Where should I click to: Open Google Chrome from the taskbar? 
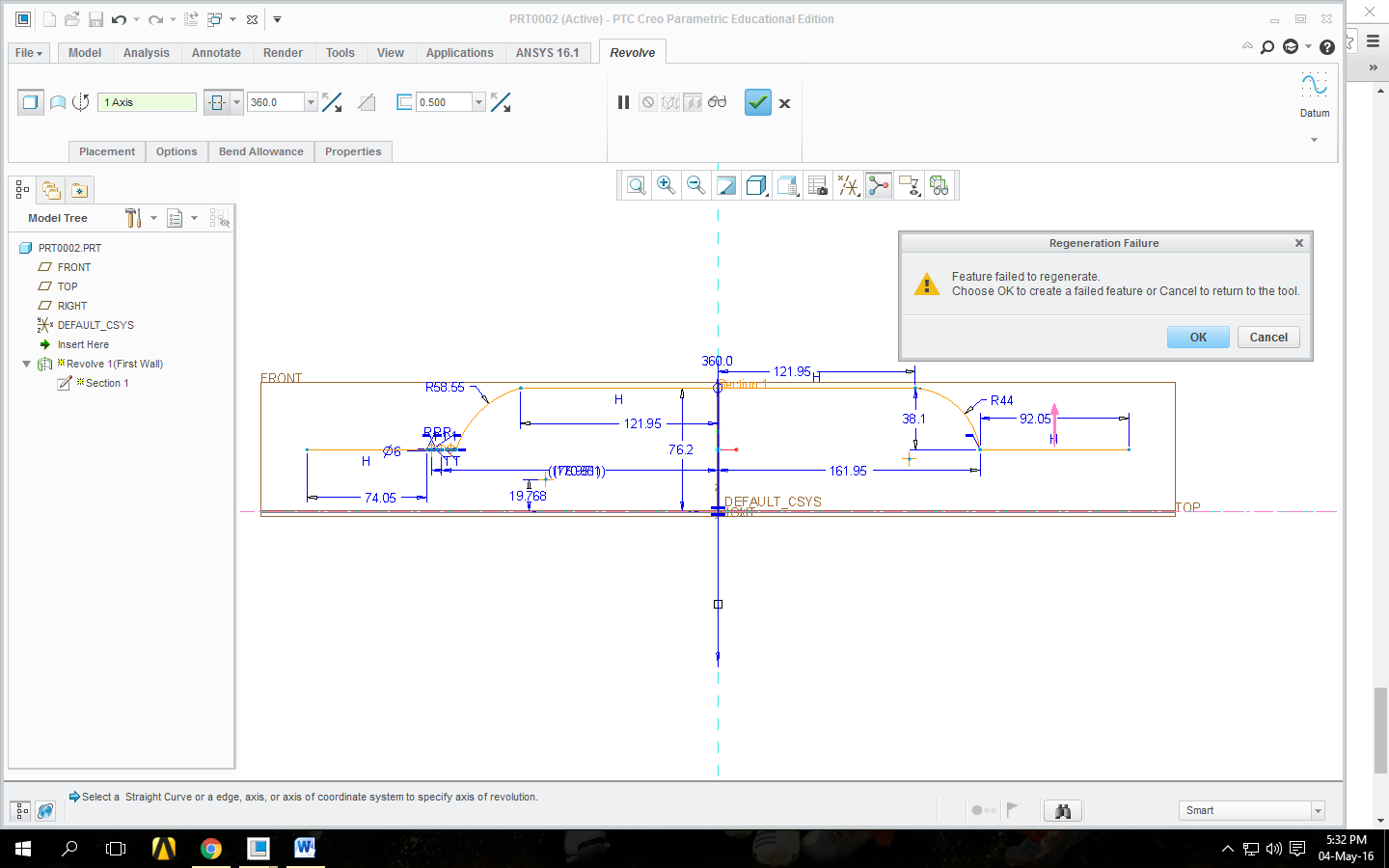pos(210,849)
